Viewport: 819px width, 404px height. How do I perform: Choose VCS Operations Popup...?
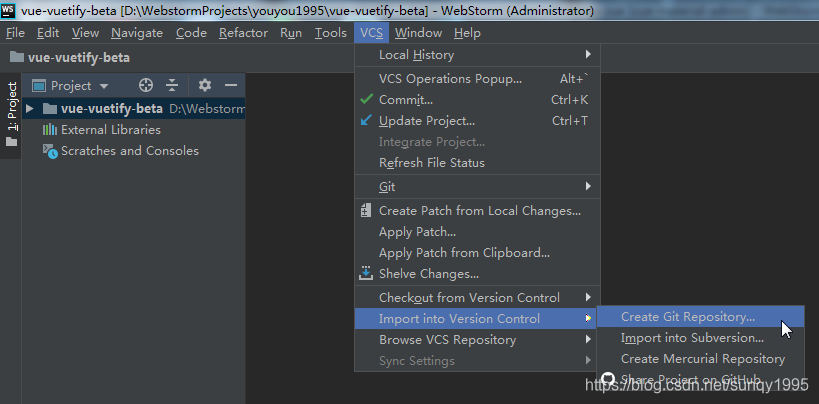click(477, 78)
